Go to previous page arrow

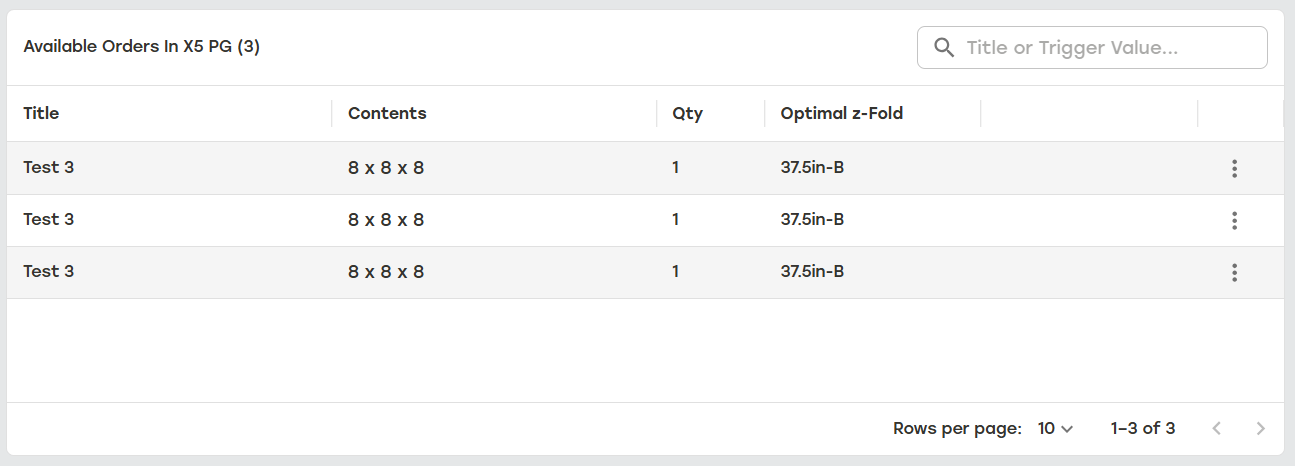1216,428
